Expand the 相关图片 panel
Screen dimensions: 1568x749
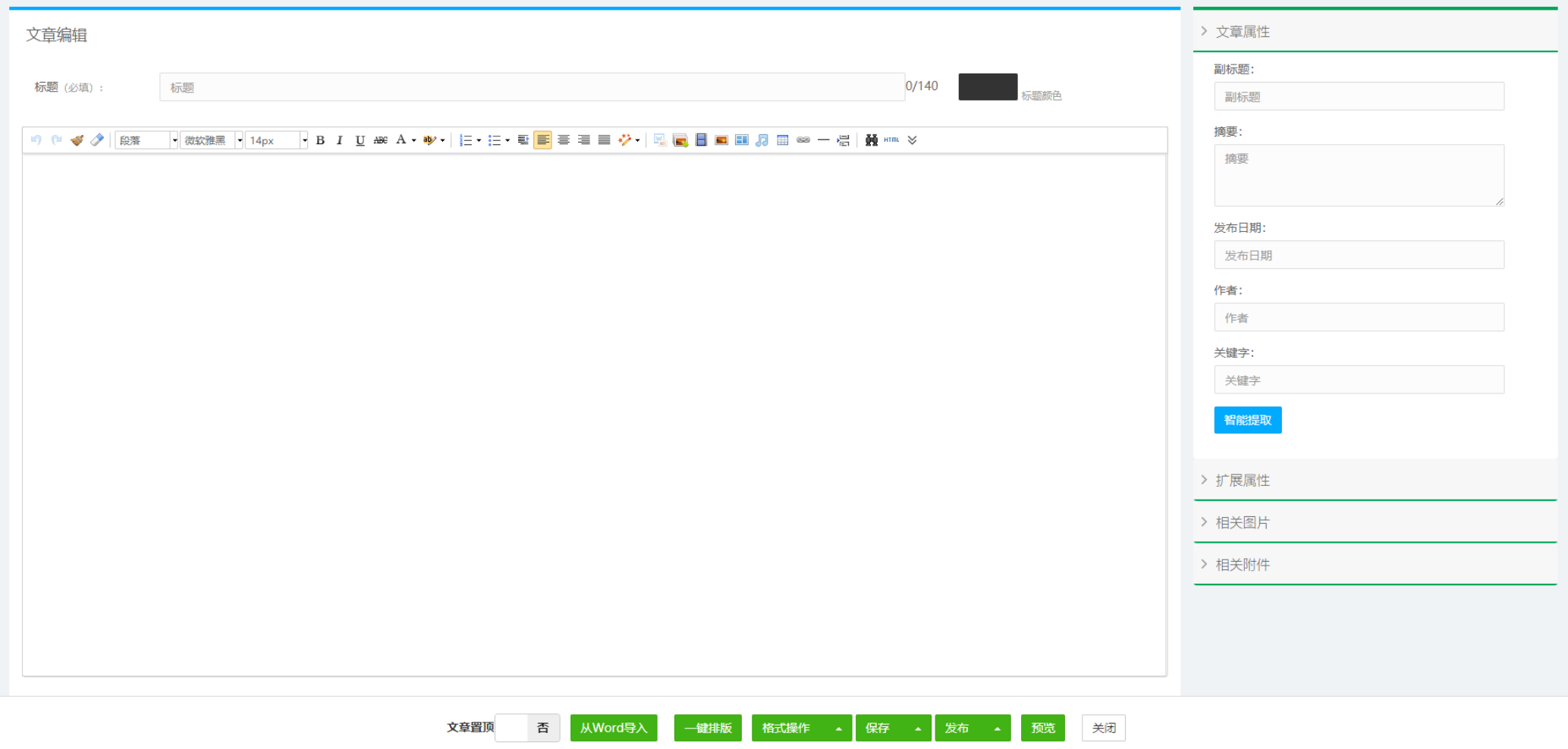tap(1243, 523)
